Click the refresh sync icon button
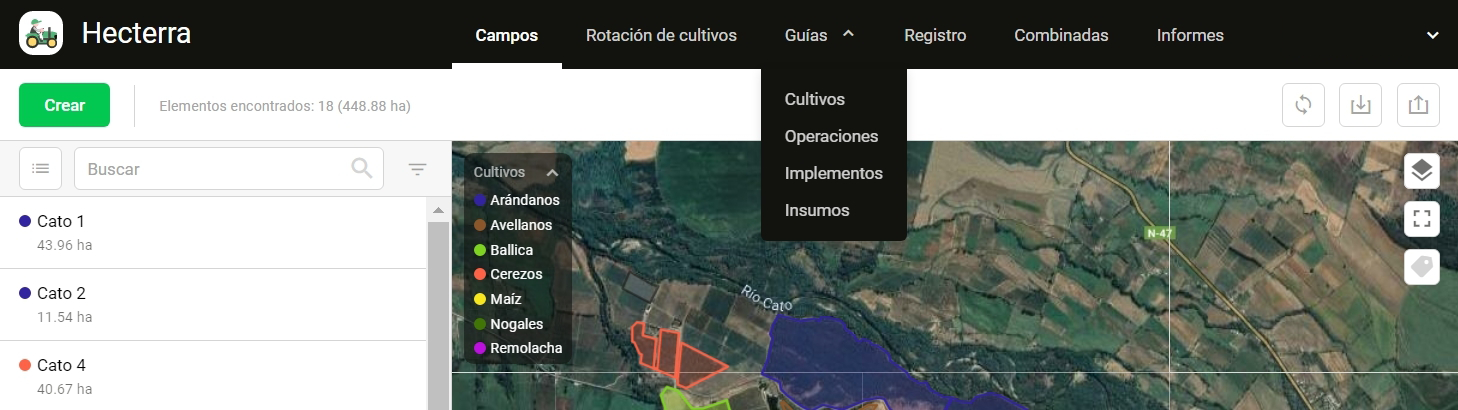This screenshot has width=1458, height=410. (x=1303, y=105)
